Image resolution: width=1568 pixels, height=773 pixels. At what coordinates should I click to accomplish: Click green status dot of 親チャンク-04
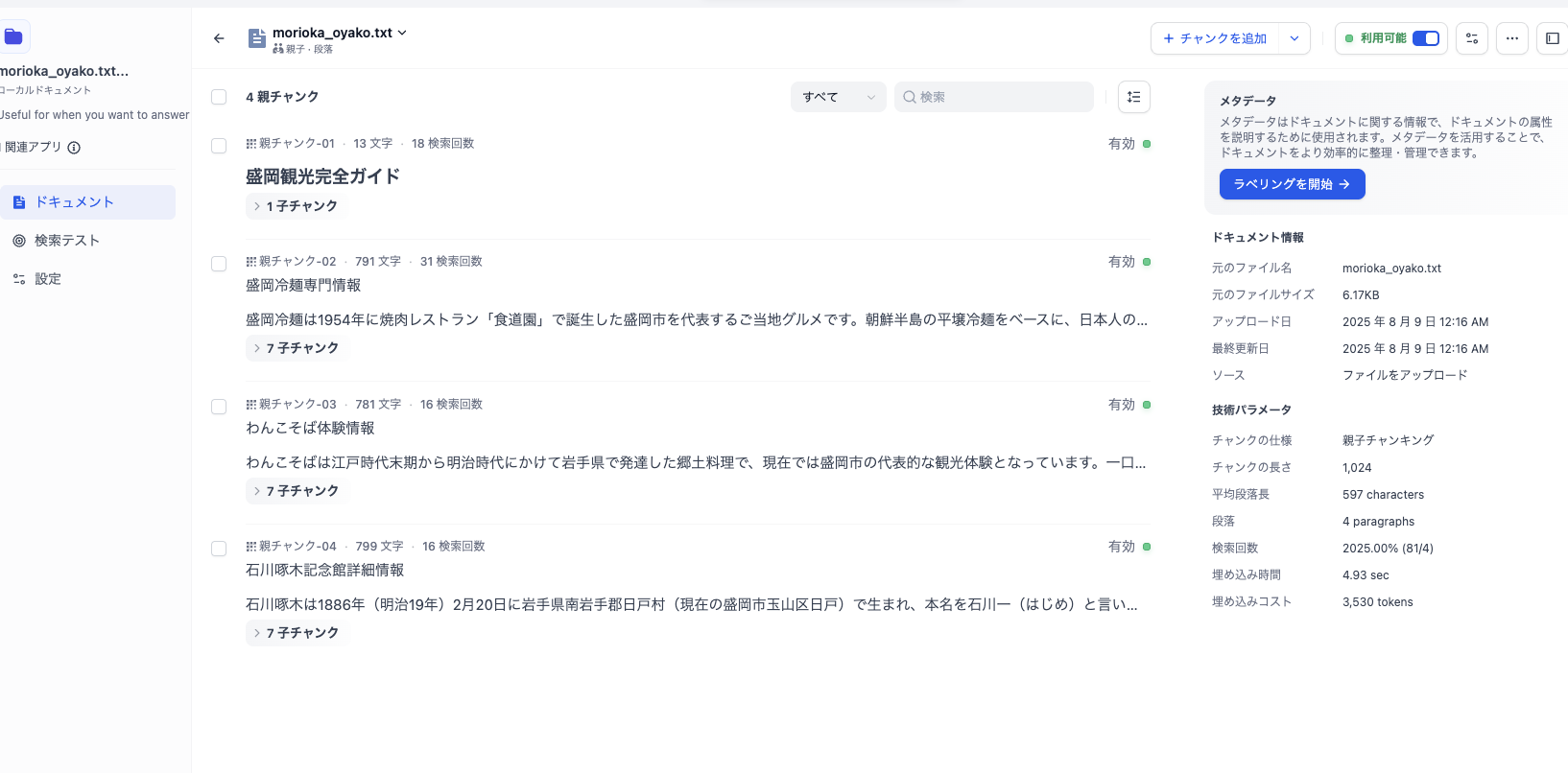pos(1147,547)
